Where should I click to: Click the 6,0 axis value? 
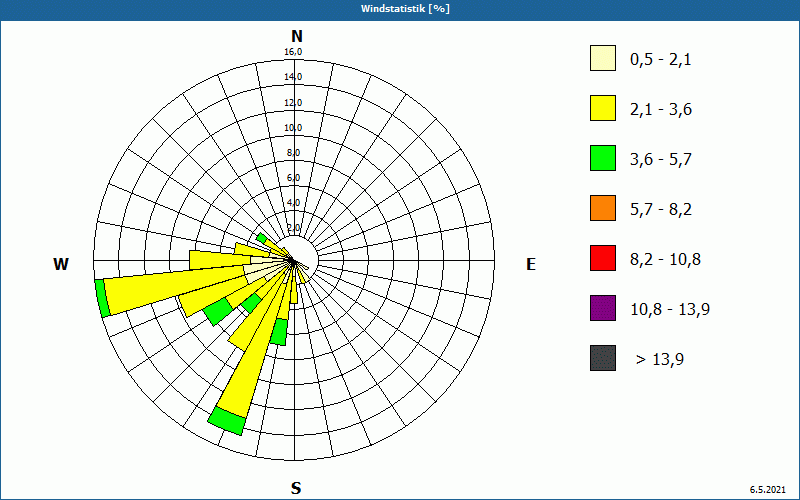click(293, 178)
